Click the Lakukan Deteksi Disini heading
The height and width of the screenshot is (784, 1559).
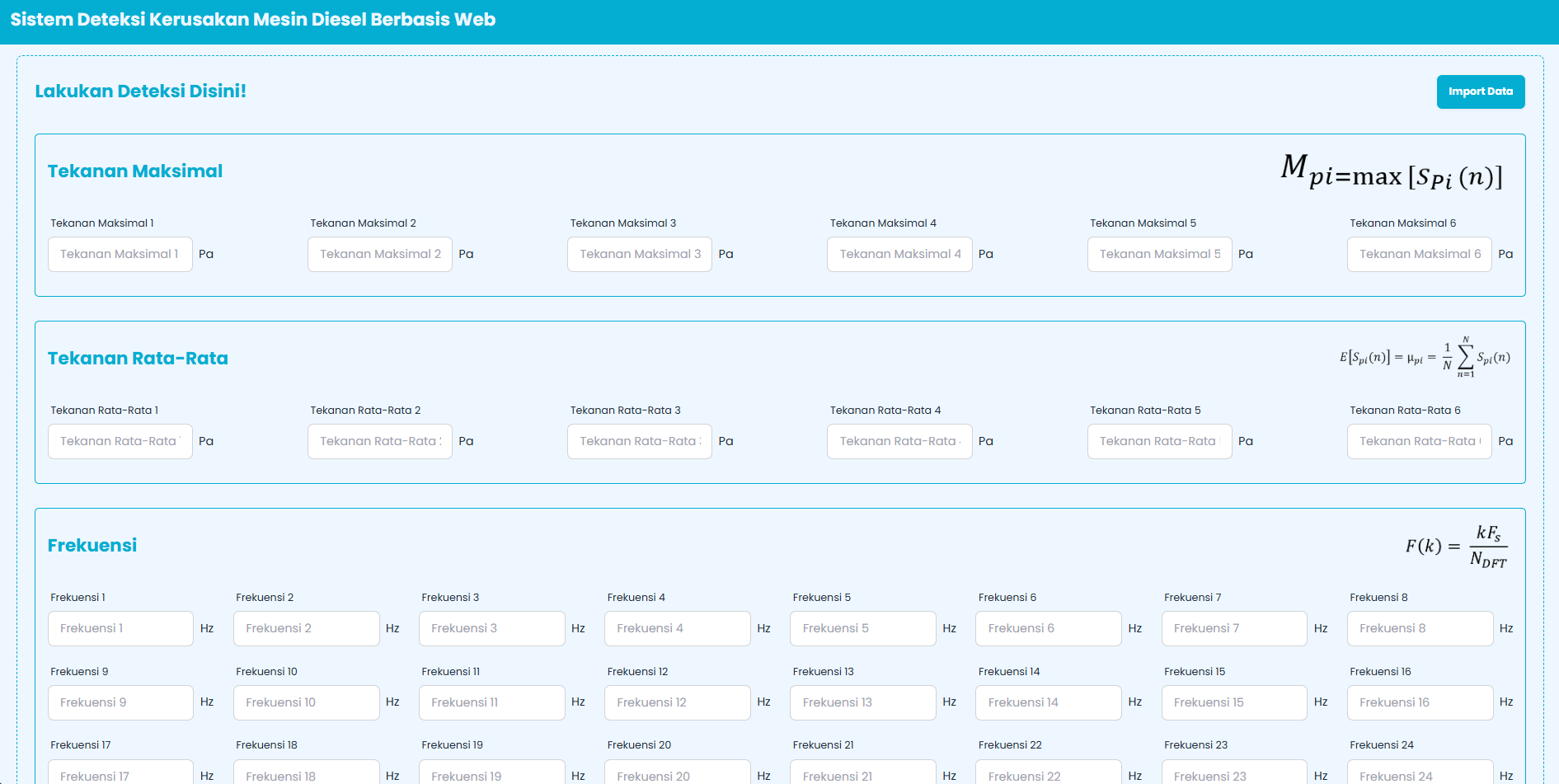(x=140, y=92)
